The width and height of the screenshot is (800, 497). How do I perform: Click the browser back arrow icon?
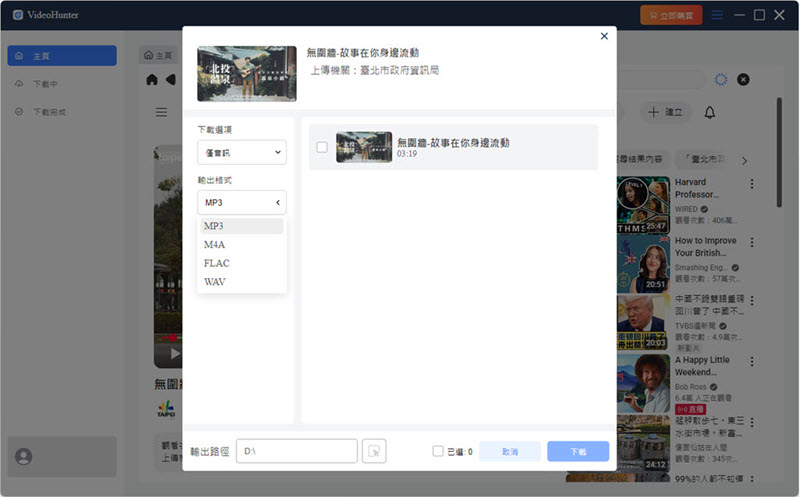[170, 80]
